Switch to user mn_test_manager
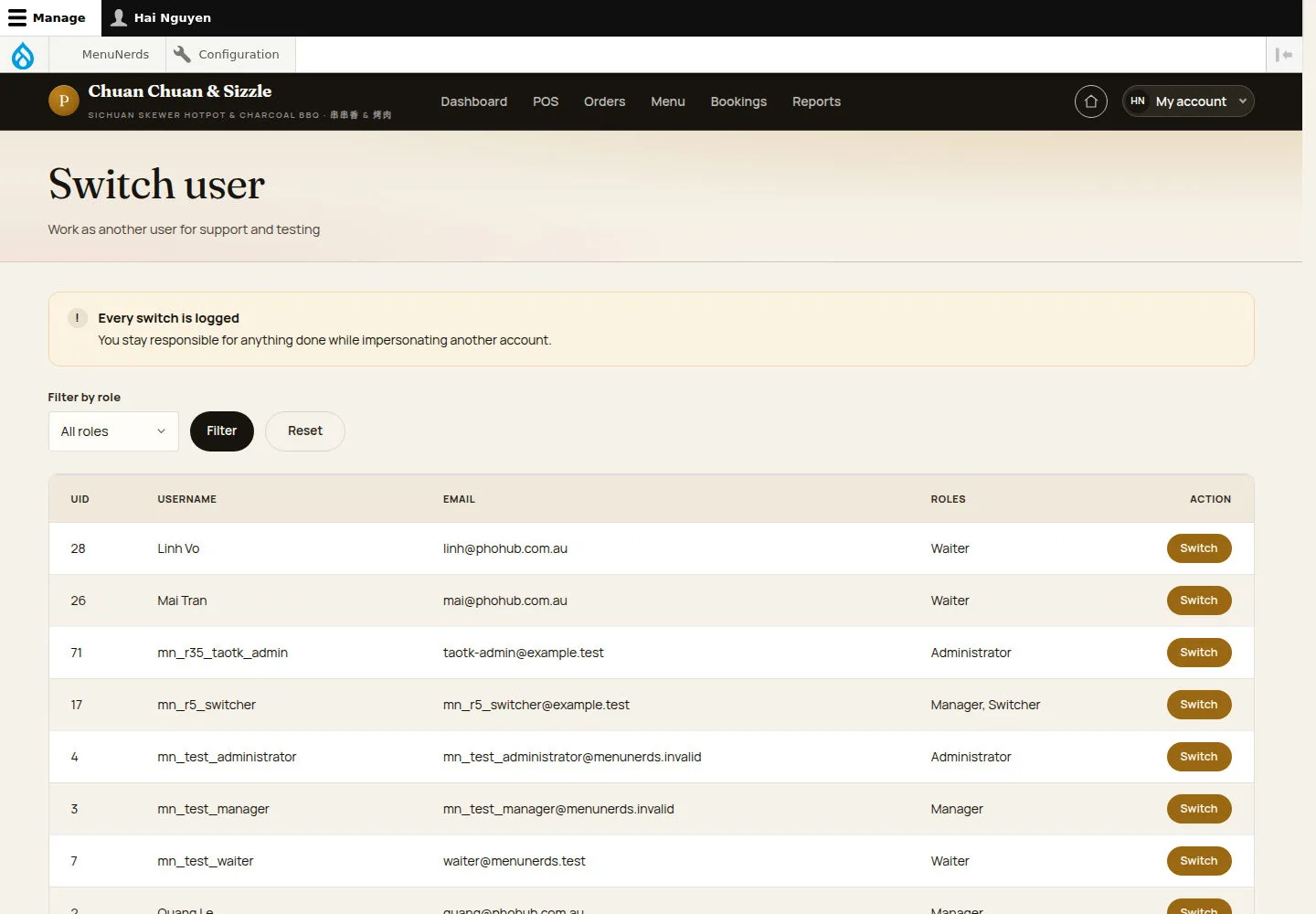Image resolution: width=1316 pixels, height=914 pixels. pyautogui.click(x=1199, y=809)
